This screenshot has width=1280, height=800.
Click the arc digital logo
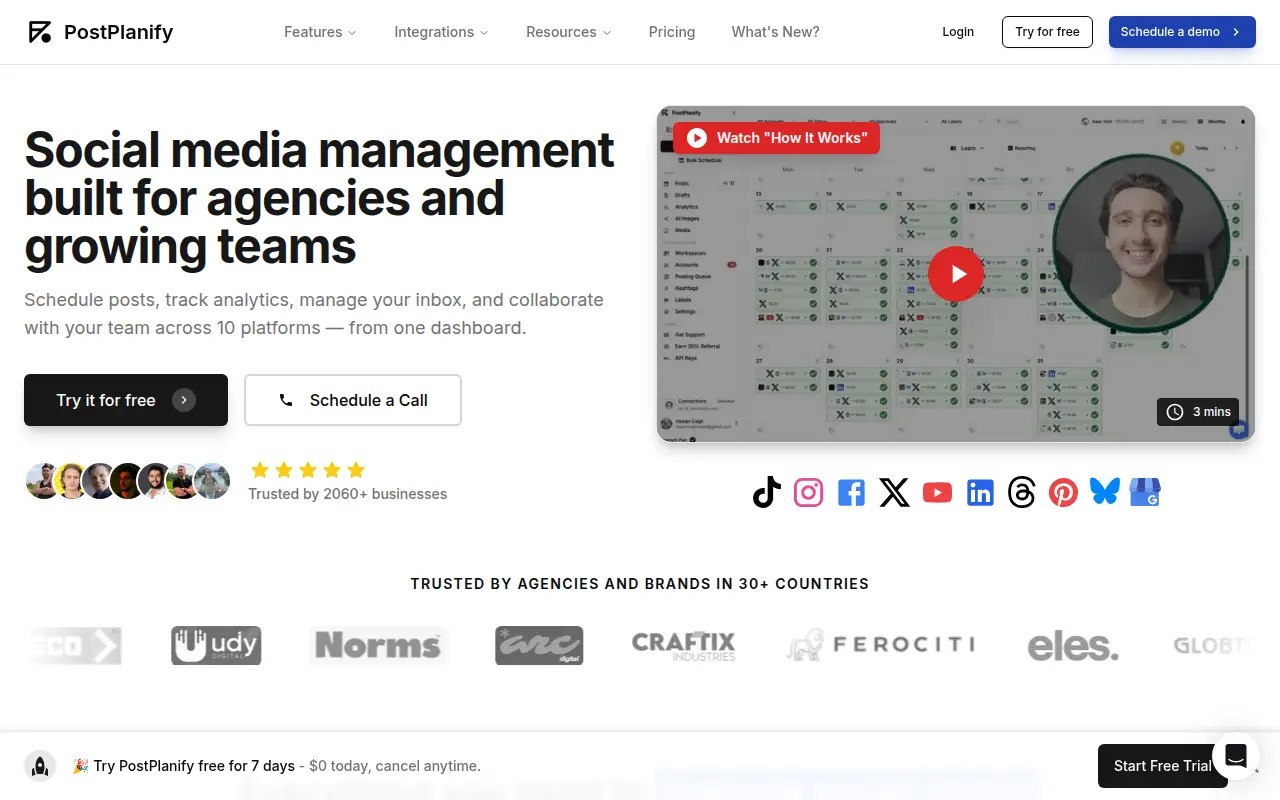tap(539, 645)
